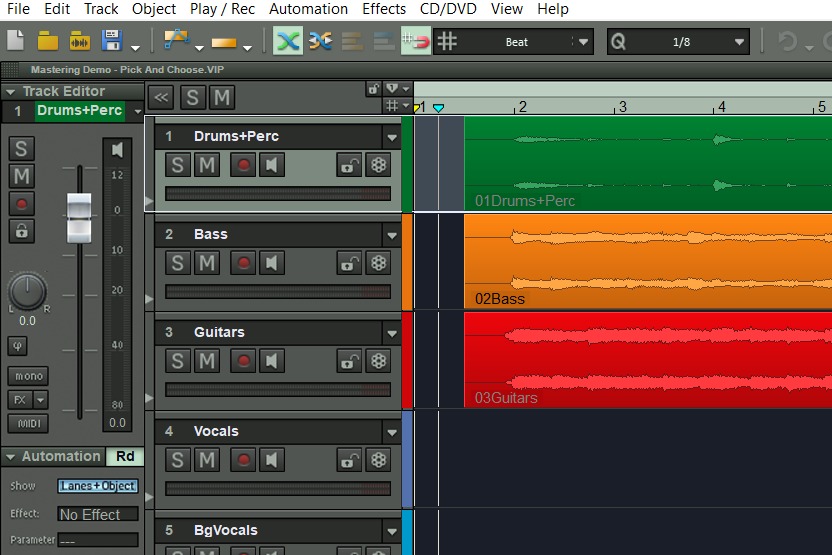
Task: Collapse the track header with the double-arrow button
Action: 161,98
